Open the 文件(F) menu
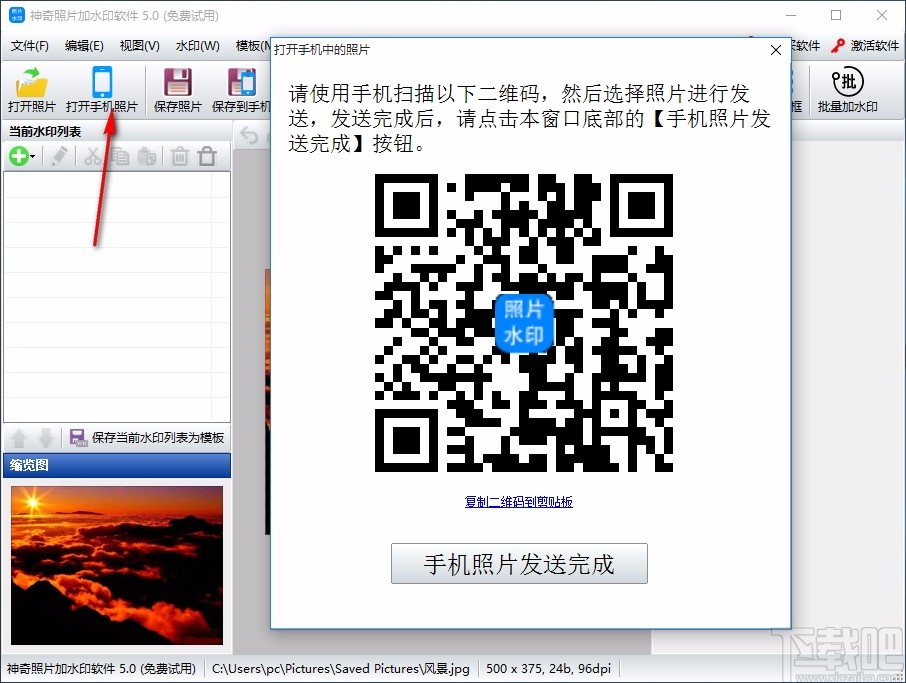The image size is (906, 683). click(29, 46)
